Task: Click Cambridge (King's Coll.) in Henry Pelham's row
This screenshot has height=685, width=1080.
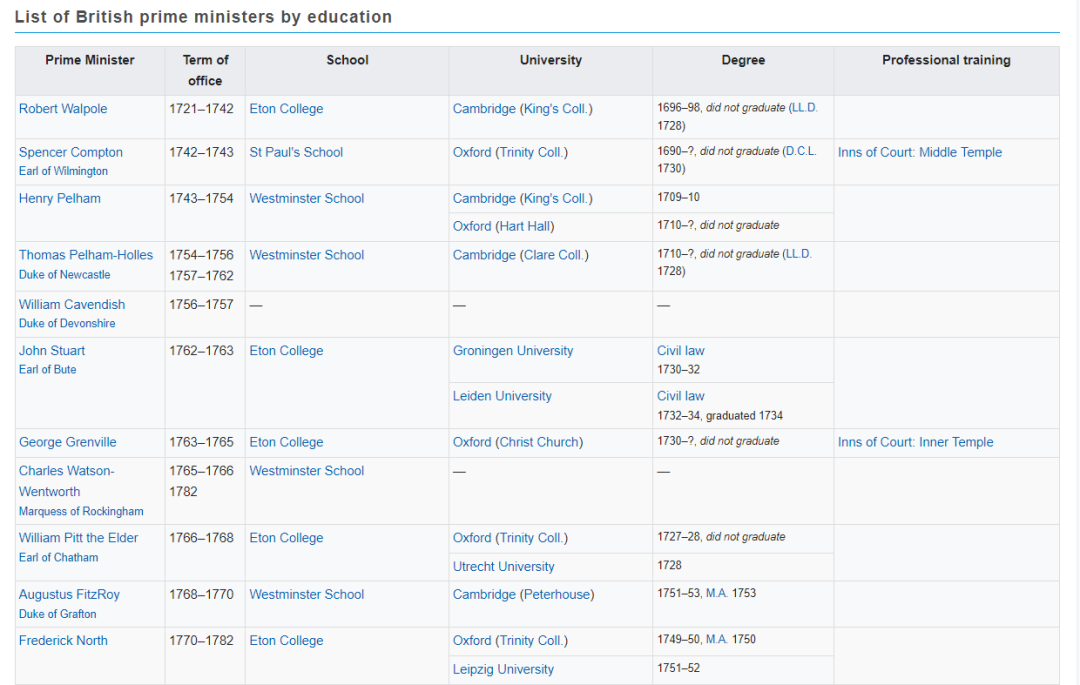Action: [522, 198]
